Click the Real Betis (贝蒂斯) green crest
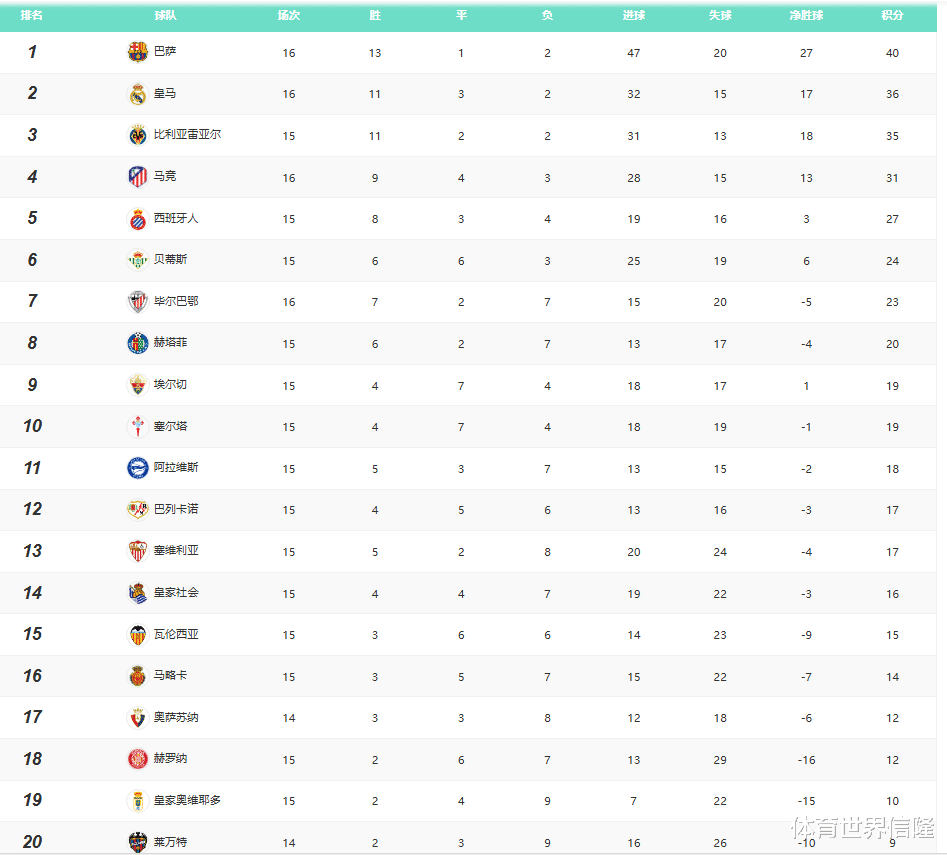947x855 pixels. [138, 260]
